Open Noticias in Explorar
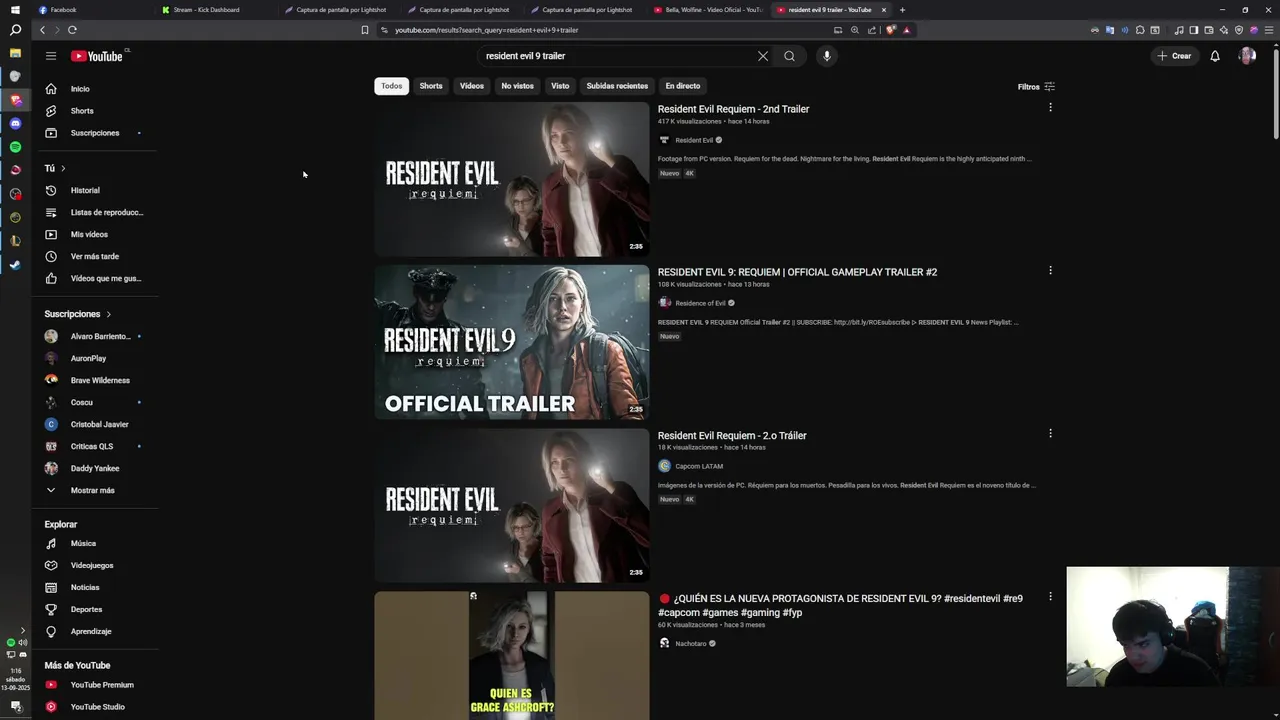The height and width of the screenshot is (720, 1280). [x=95, y=587]
